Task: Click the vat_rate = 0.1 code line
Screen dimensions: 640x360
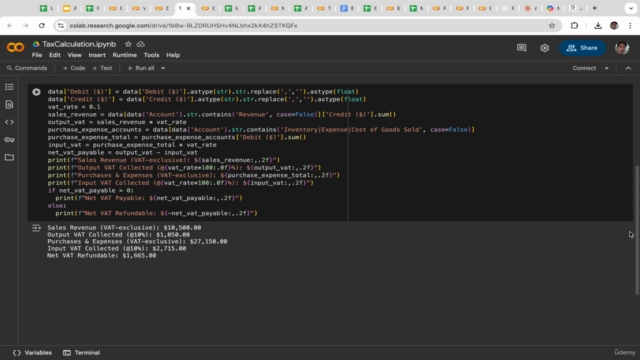Action: click(74, 107)
